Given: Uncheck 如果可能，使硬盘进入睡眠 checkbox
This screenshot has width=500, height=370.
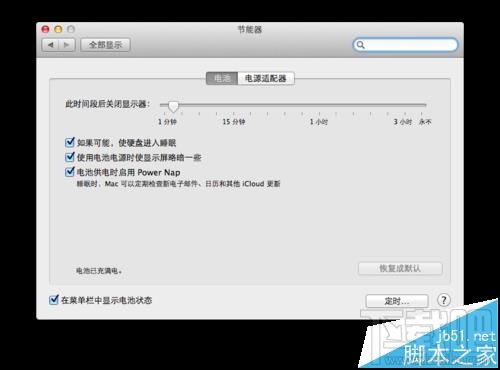Looking at the screenshot, I should point(69,142).
